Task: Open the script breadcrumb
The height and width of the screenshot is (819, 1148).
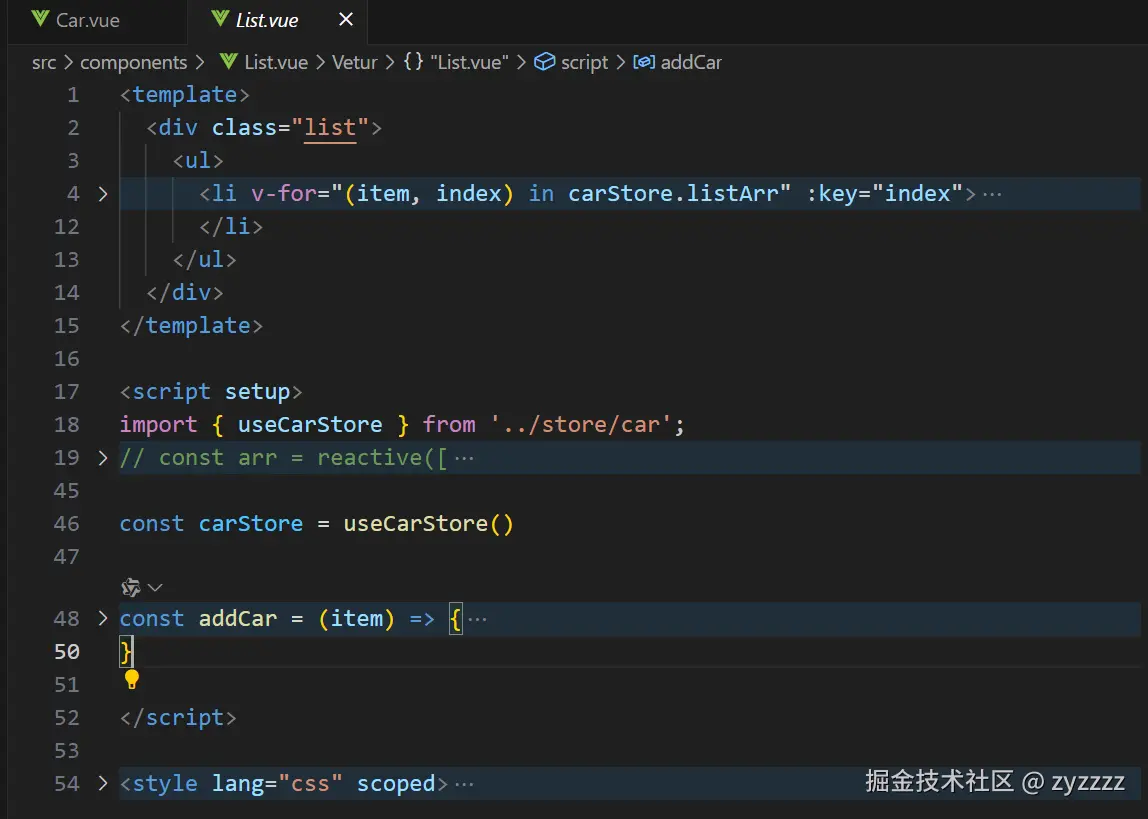Action: click(x=584, y=62)
